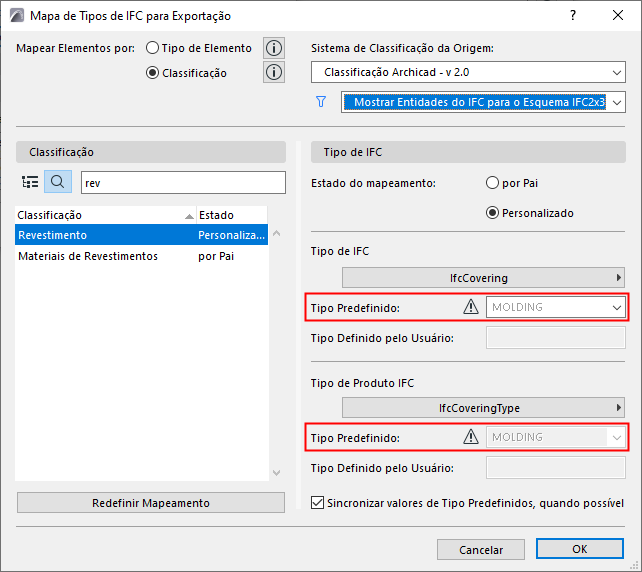Open the IfcCovering type menu
The height and width of the screenshot is (572, 642).
click(483, 278)
